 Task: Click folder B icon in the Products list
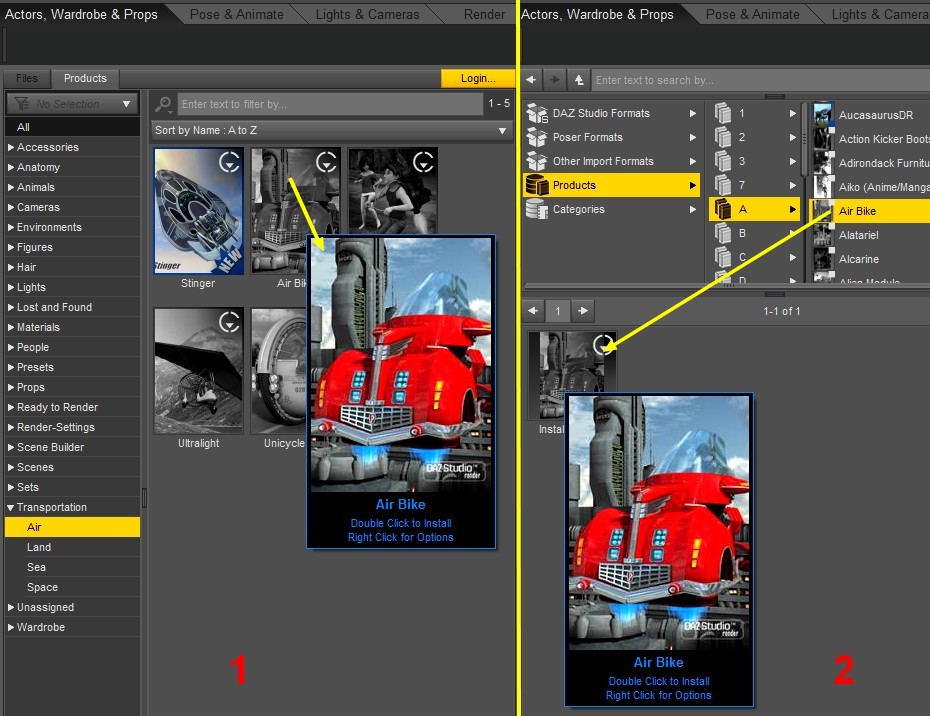(722, 233)
